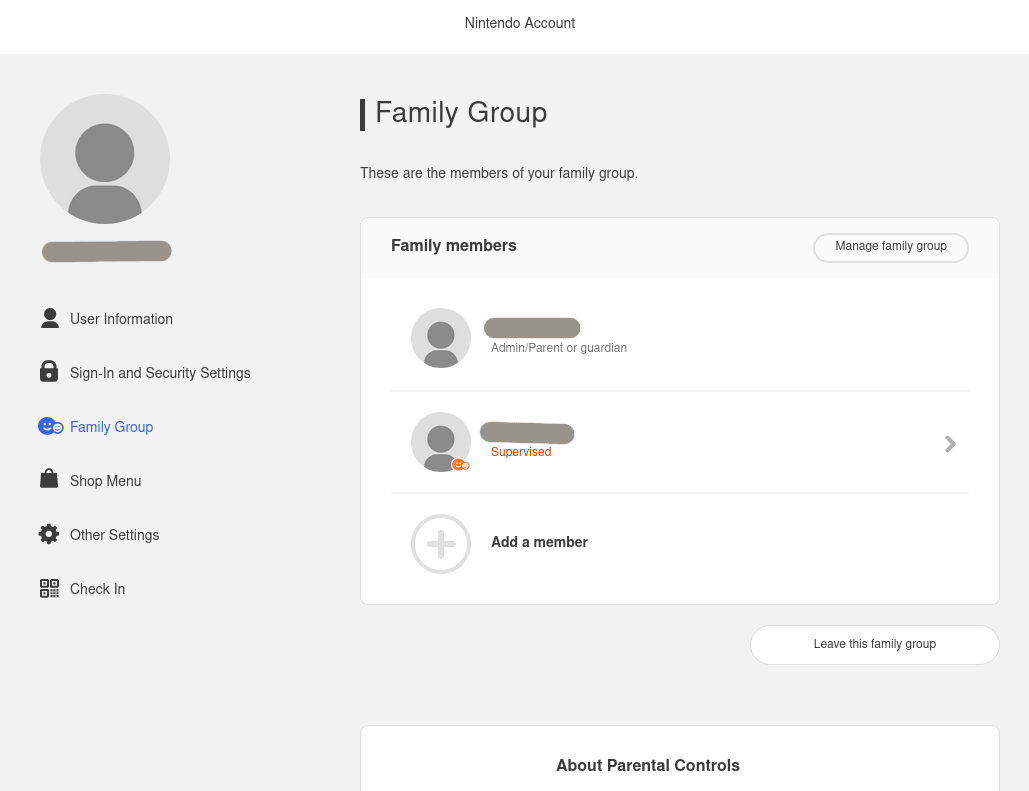Screen dimensions: 1029x791
Task: Click the Sign-In and Security lock icon
Action: (49, 372)
